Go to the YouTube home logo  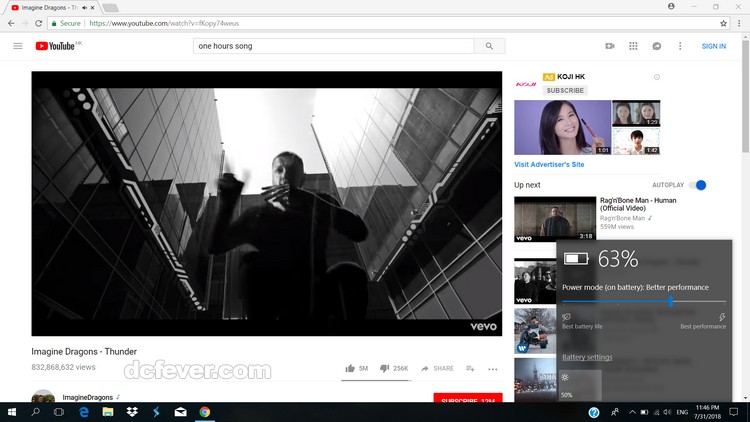[x=55, y=46]
